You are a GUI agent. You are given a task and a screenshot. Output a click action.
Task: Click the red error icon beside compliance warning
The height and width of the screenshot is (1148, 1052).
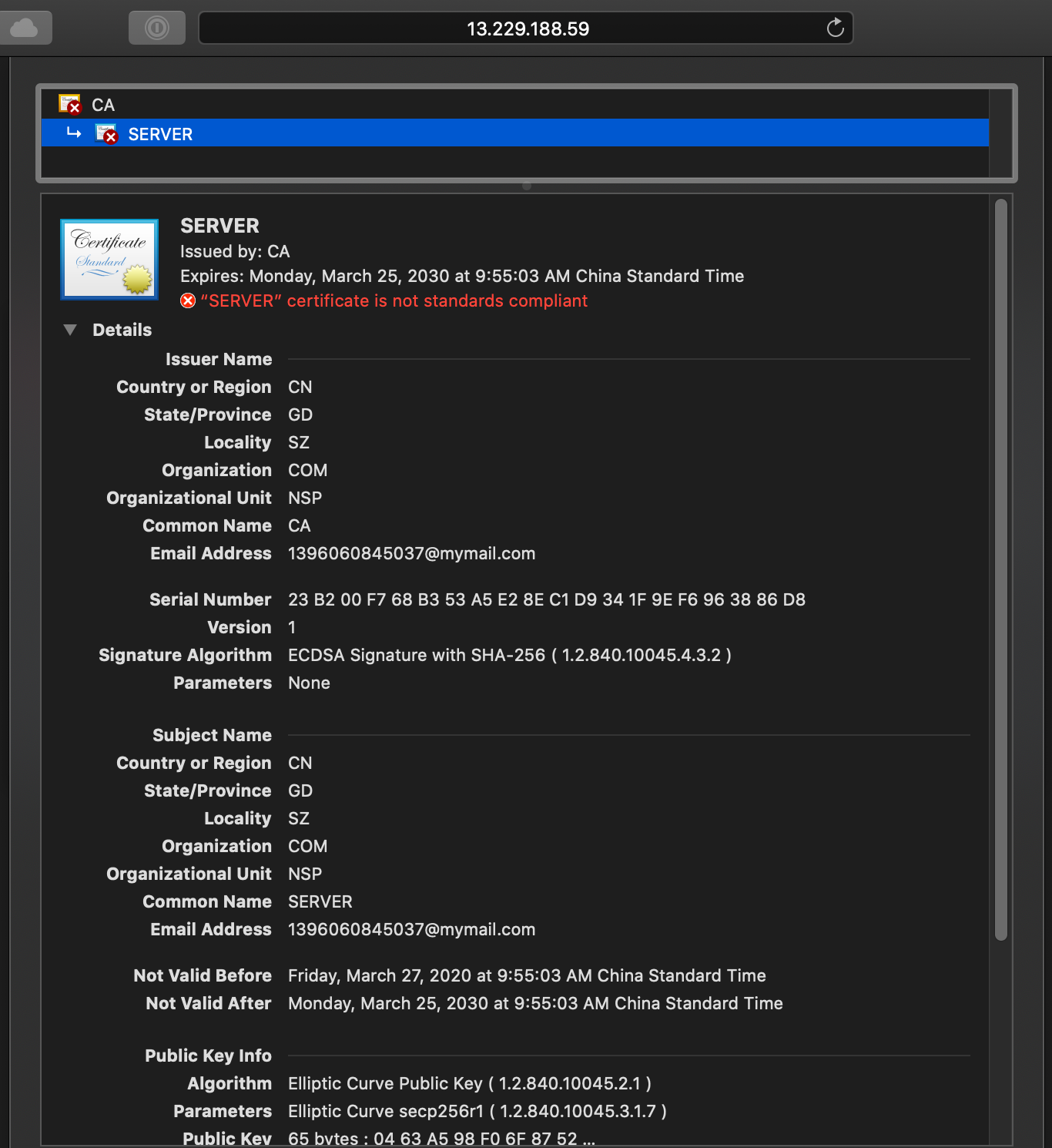pos(188,300)
